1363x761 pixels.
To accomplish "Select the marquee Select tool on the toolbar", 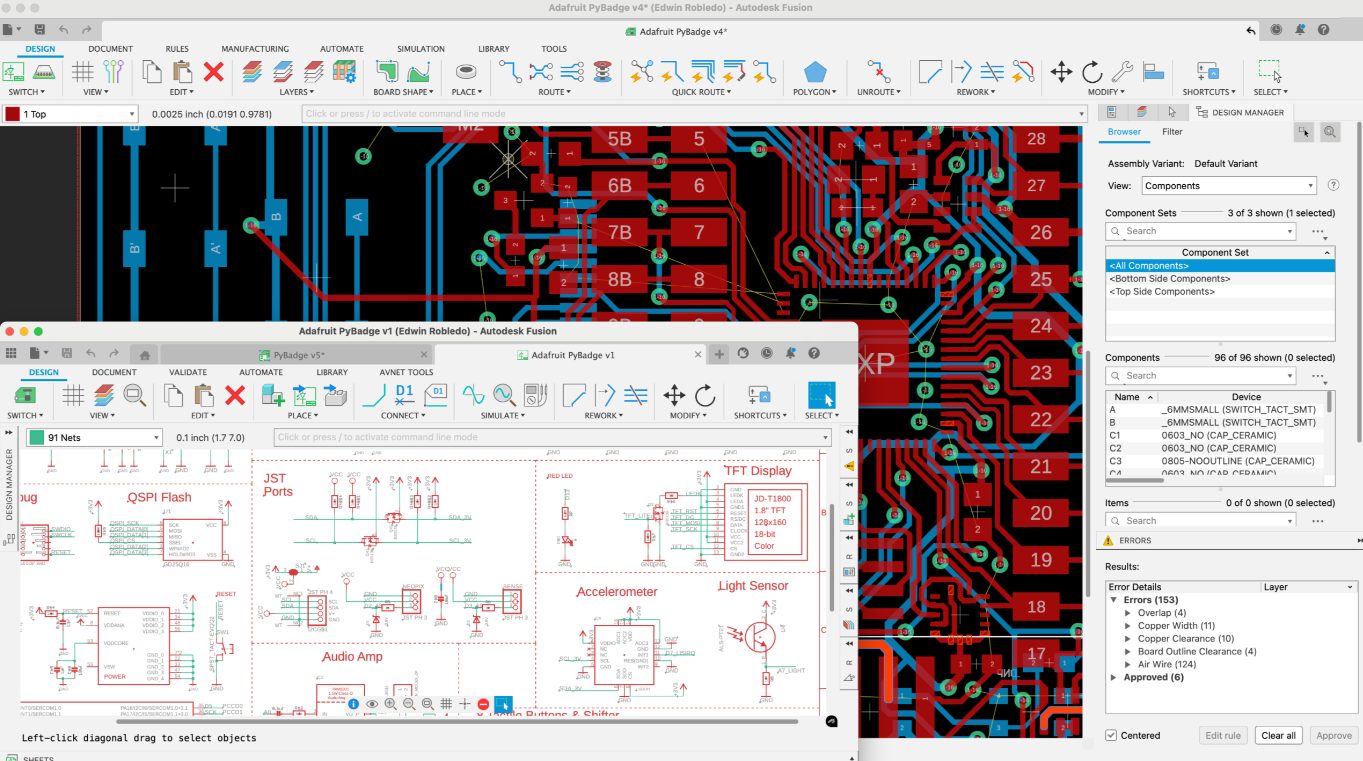I will click(1271, 70).
